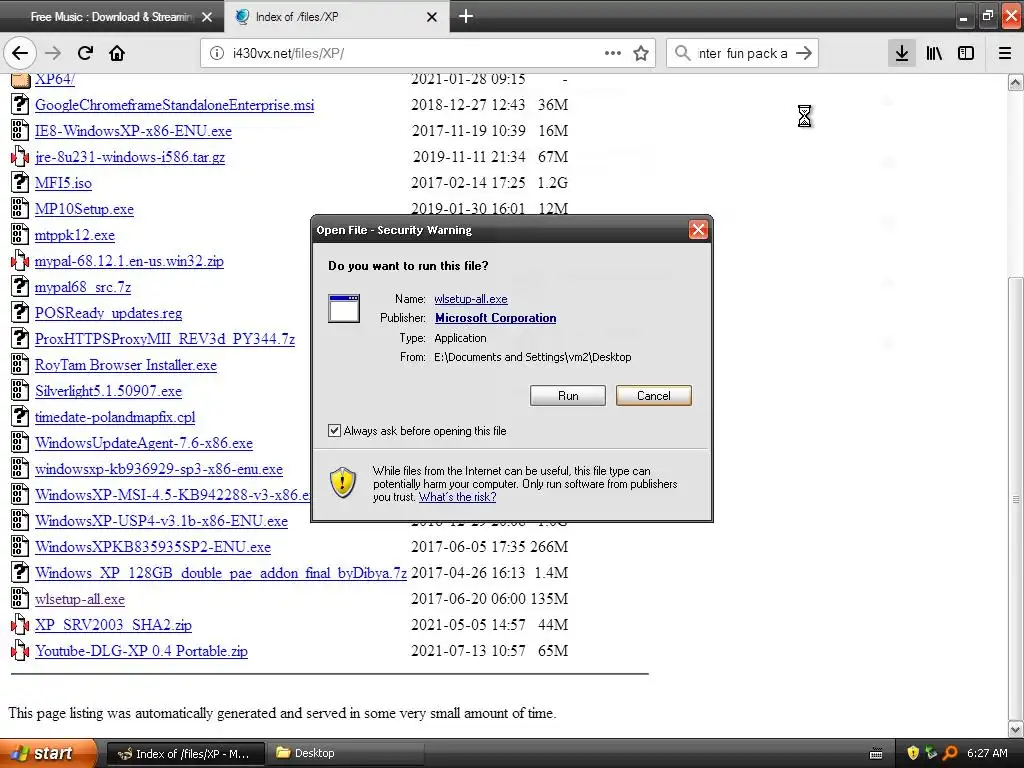Open the wlsetup-all.exe name link in dialog
The width and height of the screenshot is (1024, 768).
tap(471, 299)
